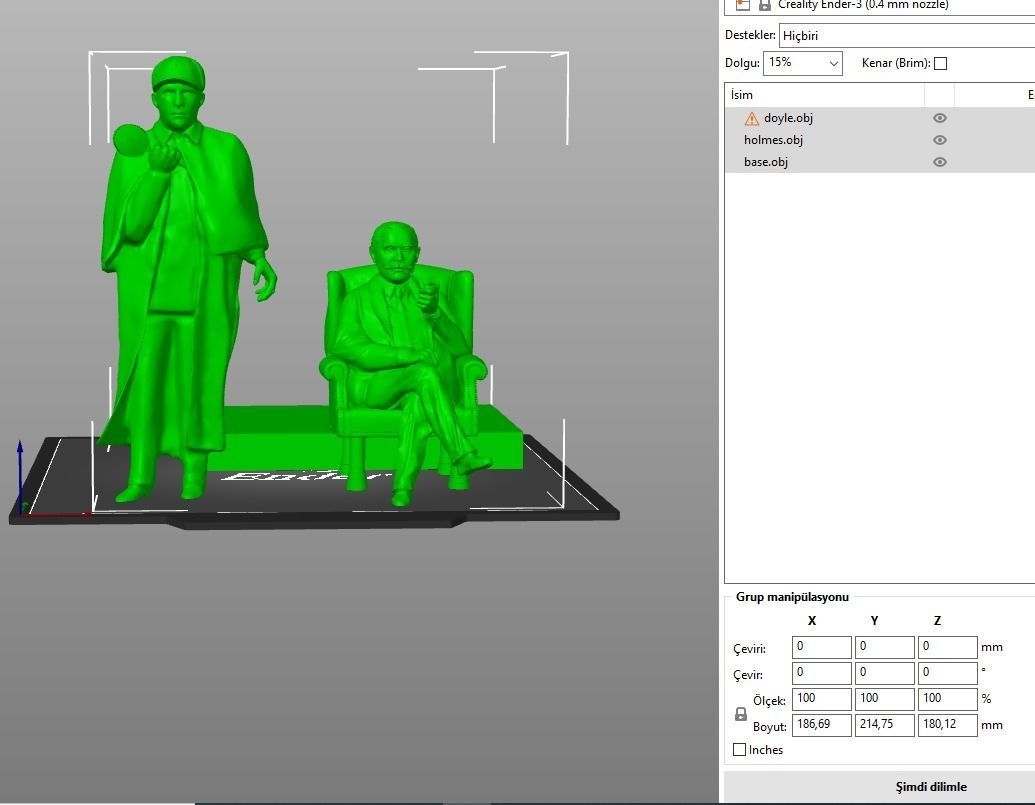Image resolution: width=1035 pixels, height=805 pixels.
Task: Click the Çevir Z rotation field
Action: click(947, 673)
